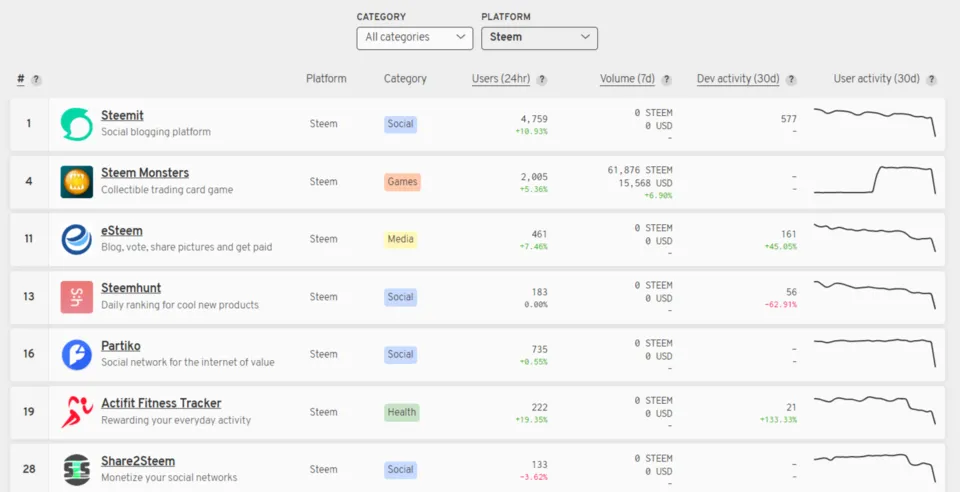Click help icon beside Dev activity (30d)
960x492 pixels.
pos(791,80)
